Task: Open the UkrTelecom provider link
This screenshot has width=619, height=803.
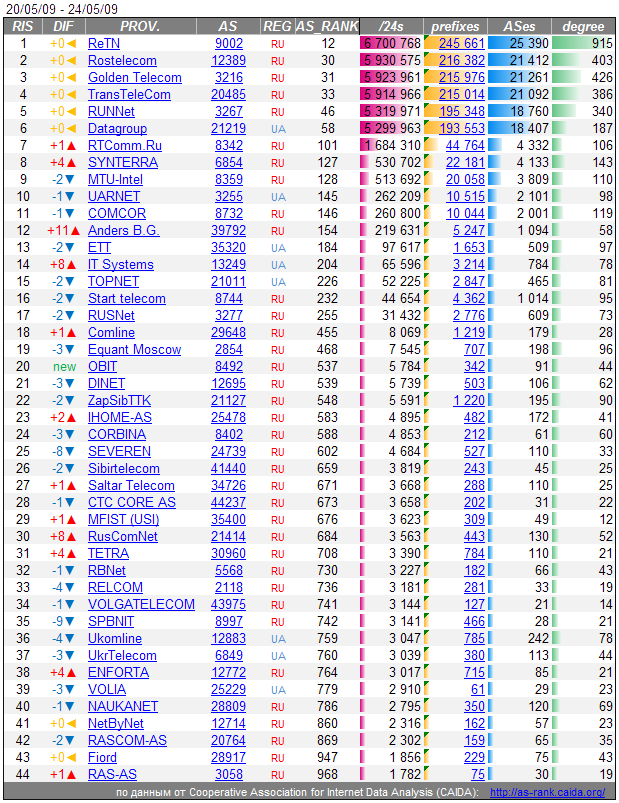Action: [122, 656]
